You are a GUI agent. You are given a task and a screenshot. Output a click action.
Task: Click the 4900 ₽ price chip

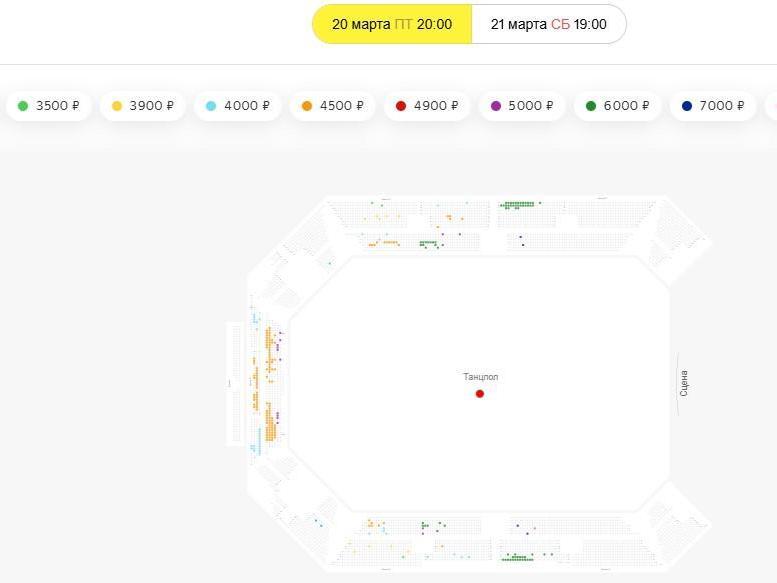[427, 106]
